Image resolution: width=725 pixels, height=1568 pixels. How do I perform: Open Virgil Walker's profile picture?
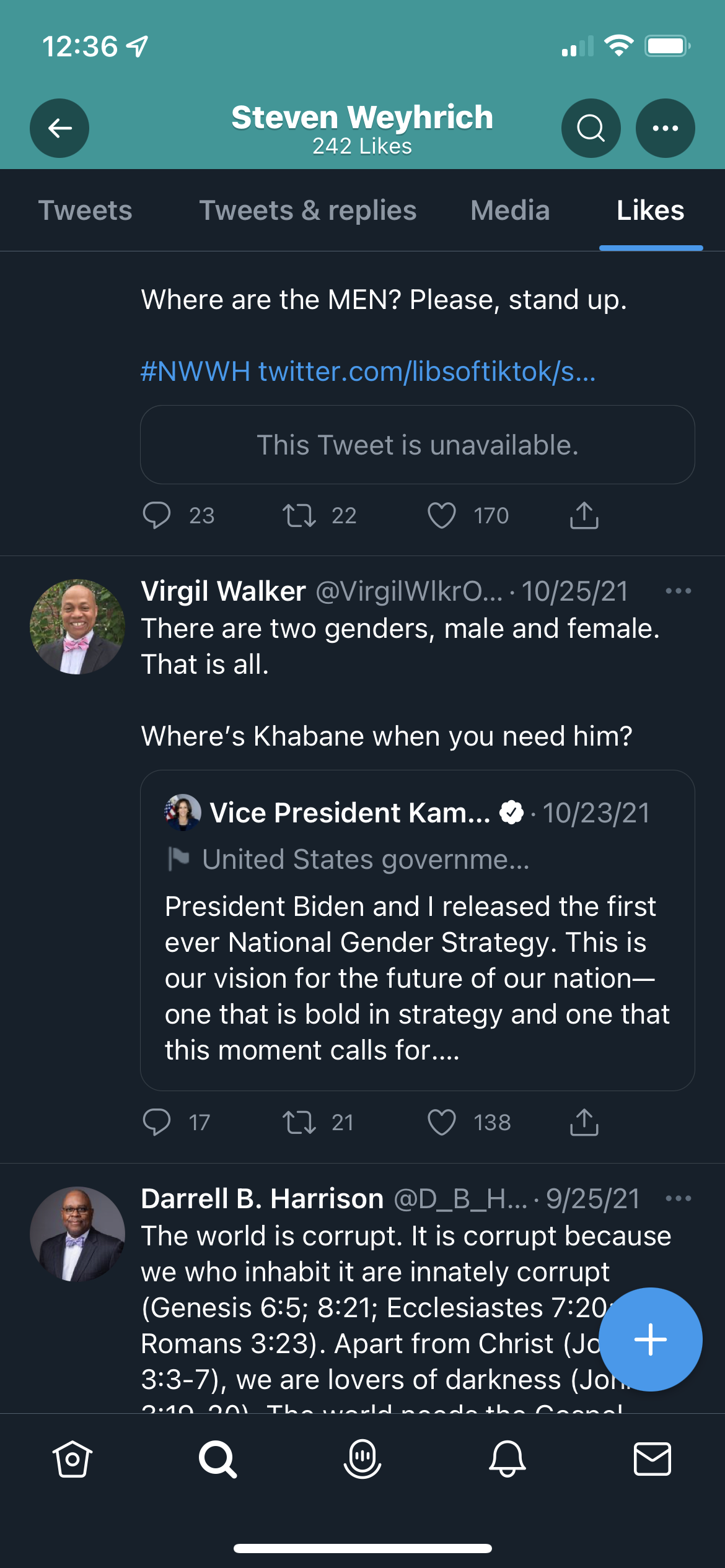click(77, 627)
